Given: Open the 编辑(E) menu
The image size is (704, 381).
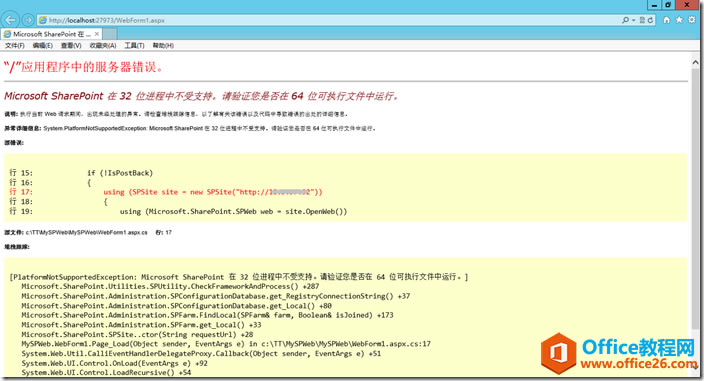Looking at the screenshot, I should 43,45.
